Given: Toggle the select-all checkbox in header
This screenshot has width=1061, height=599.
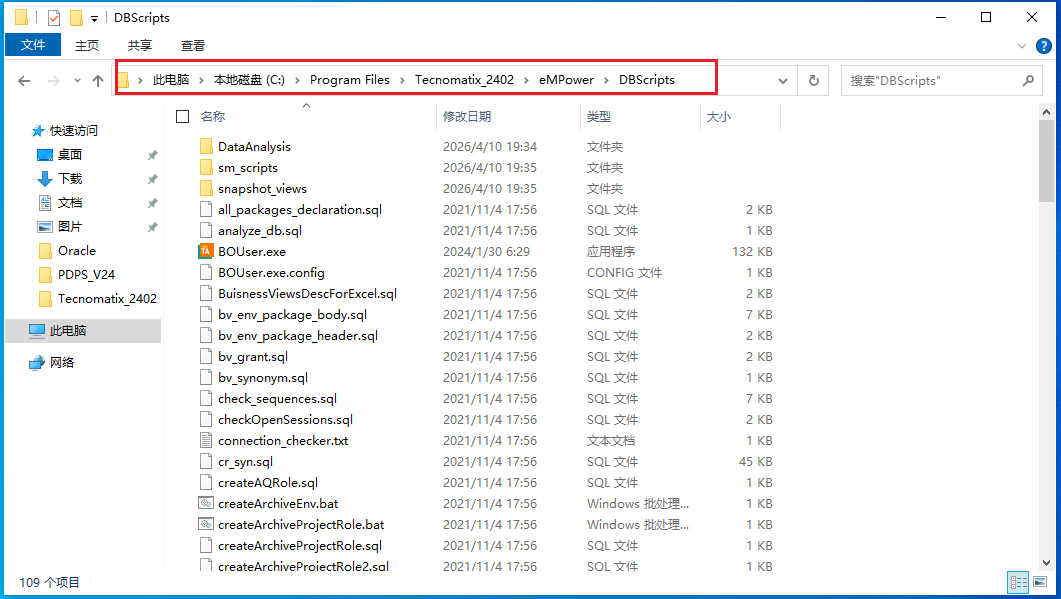Looking at the screenshot, I should point(182,117).
